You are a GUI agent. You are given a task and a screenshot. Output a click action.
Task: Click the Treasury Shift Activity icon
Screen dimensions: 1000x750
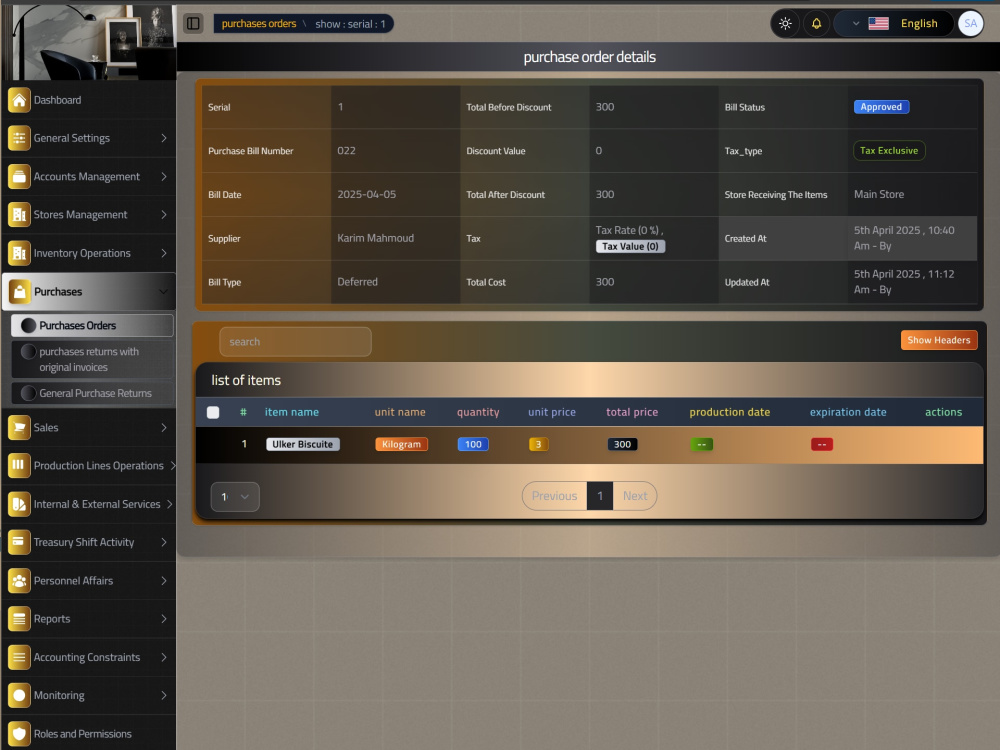pos(19,542)
